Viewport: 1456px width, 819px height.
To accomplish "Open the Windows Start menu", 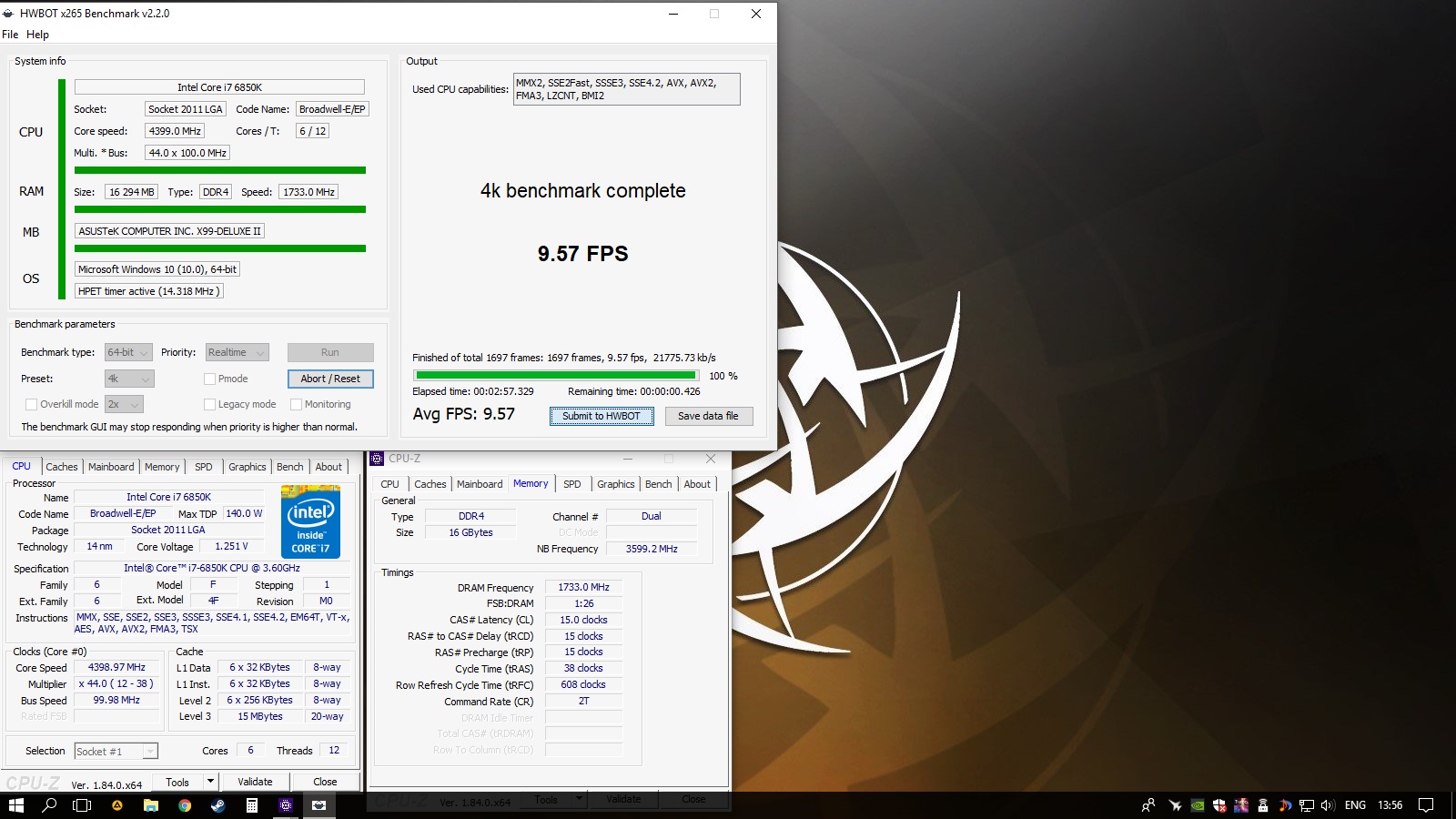I will (15, 805).
